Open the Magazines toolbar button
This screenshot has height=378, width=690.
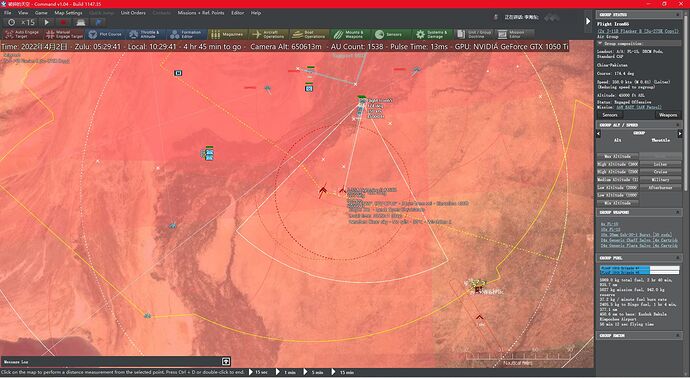click(x=228, y=34)
